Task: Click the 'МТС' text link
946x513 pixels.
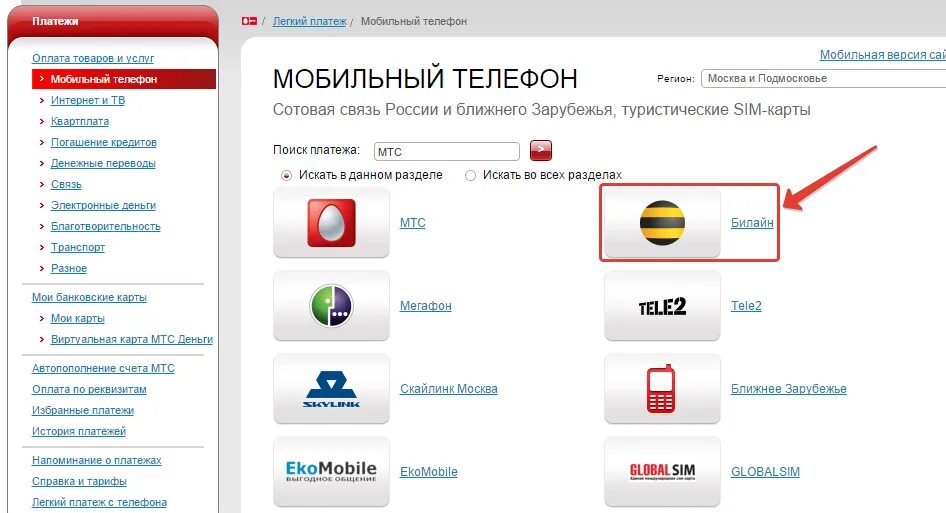Action: tap(413, 223)
